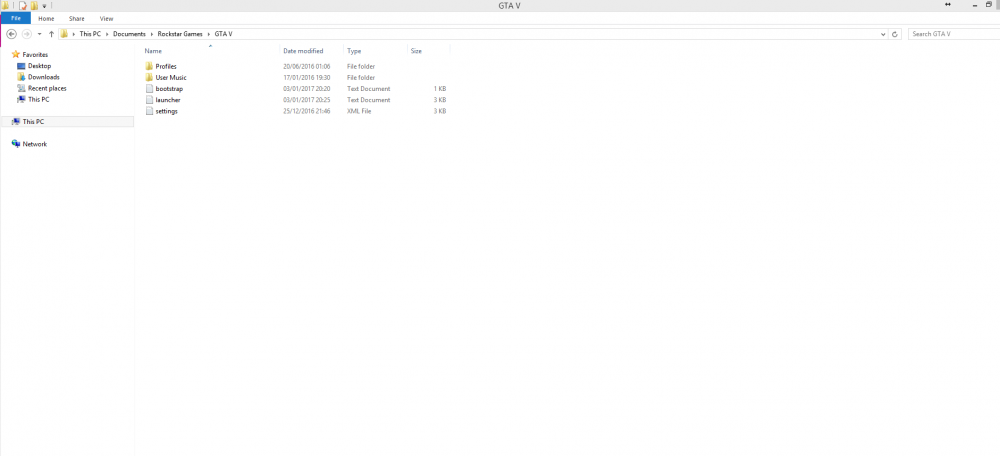This screenshot has width=1000, height=456.
Task: Click date '03/01/2017 20:20' in bootstrap row
Action: point(307,89)
